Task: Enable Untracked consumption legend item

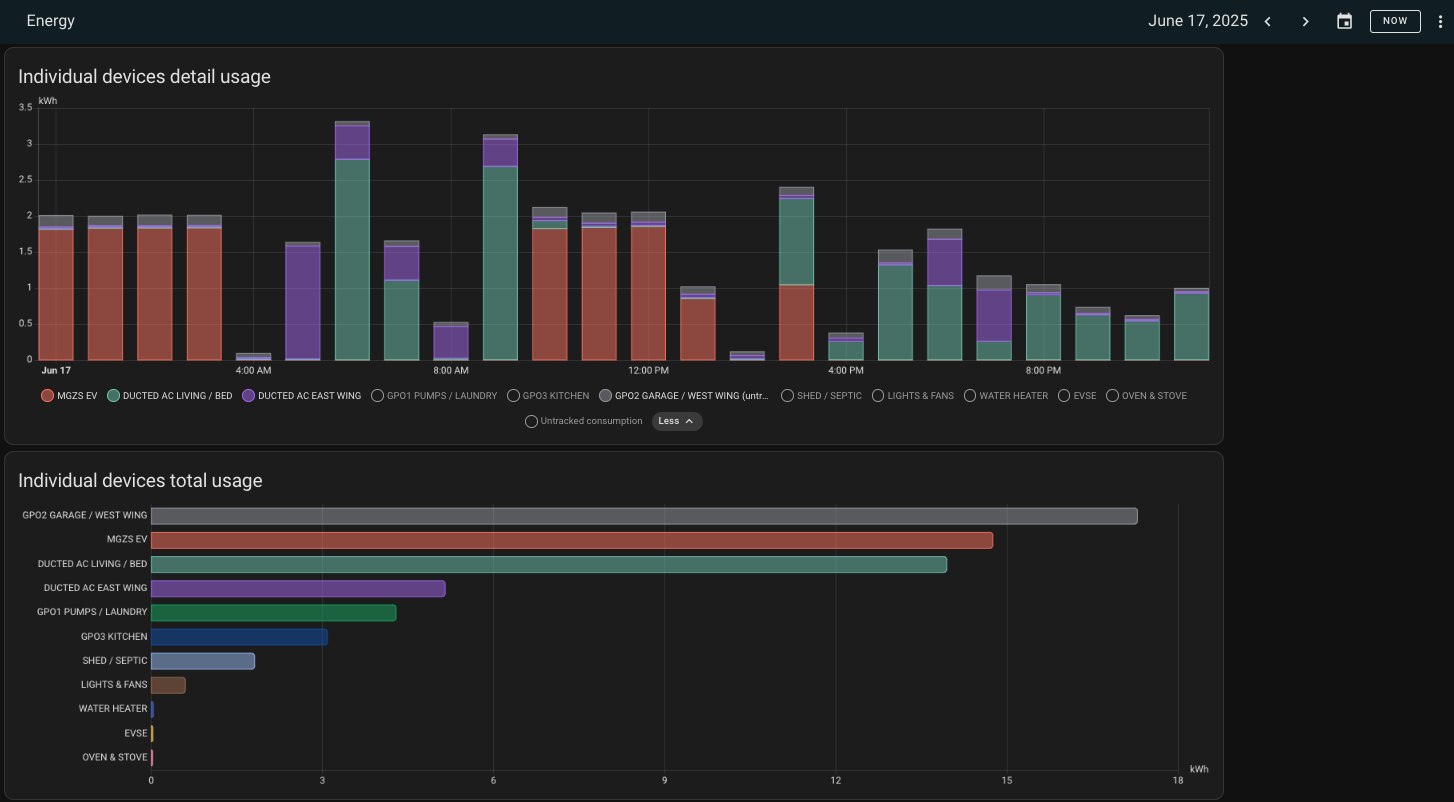Action: [584, 421]
